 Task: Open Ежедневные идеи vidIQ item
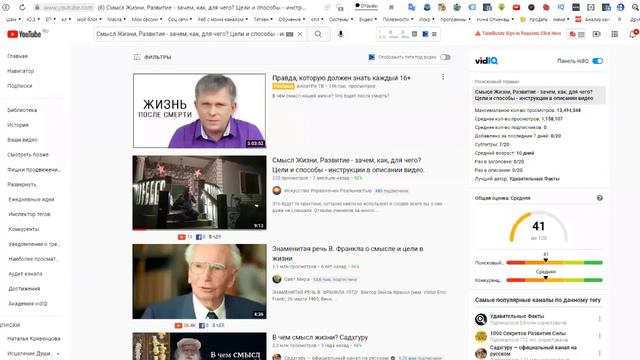point(31,200)
